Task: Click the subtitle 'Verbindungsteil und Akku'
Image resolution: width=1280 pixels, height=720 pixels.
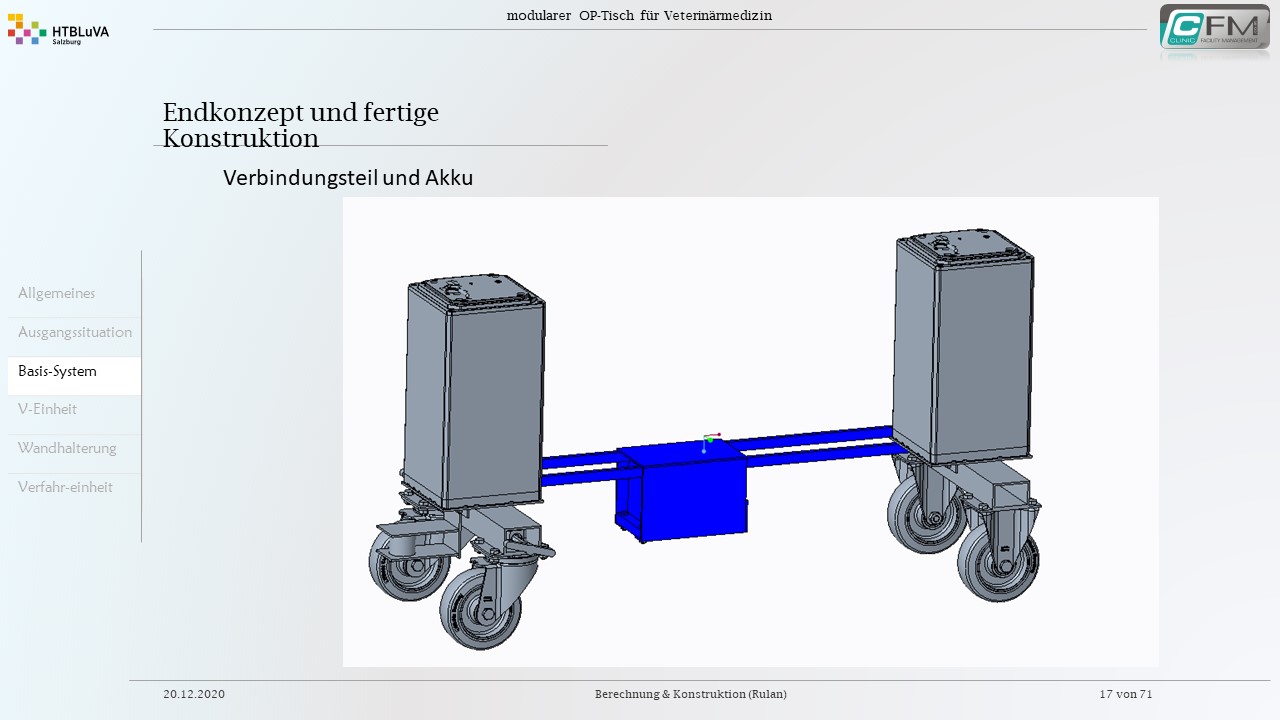Action: pos(348,178)
